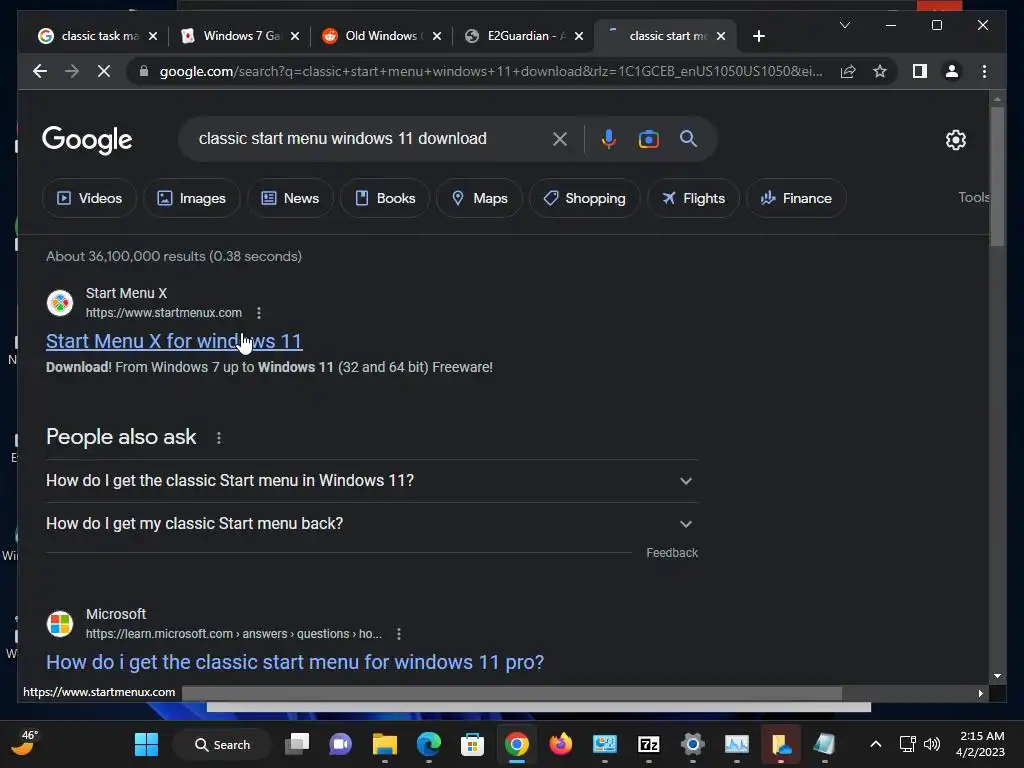Expand 'How do I get the classic Start menu in Windows 11?'
This screenshot has width=1024, height=768.
[372, 481]
